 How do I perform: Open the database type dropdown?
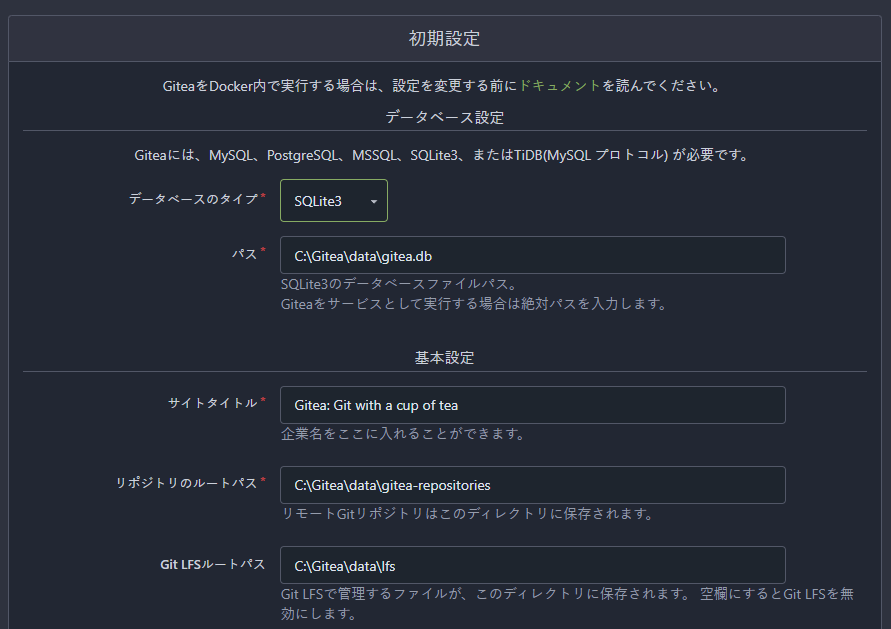coord(333,200)
